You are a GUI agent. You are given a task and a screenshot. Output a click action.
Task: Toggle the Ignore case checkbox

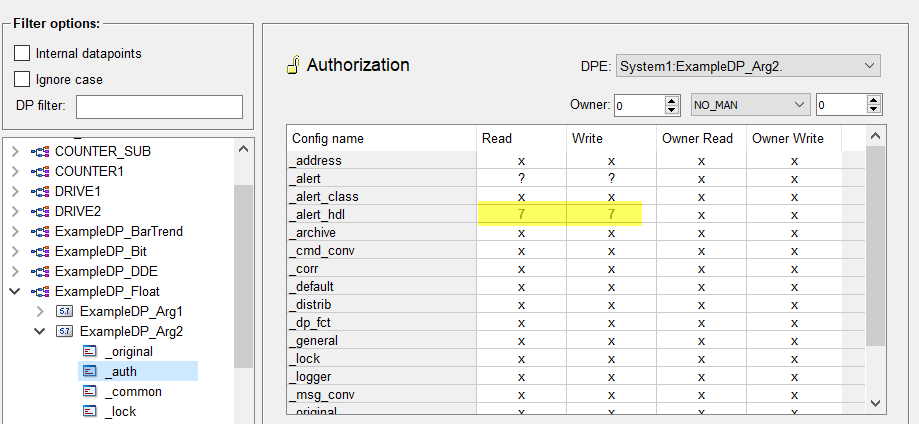(22, 79)
